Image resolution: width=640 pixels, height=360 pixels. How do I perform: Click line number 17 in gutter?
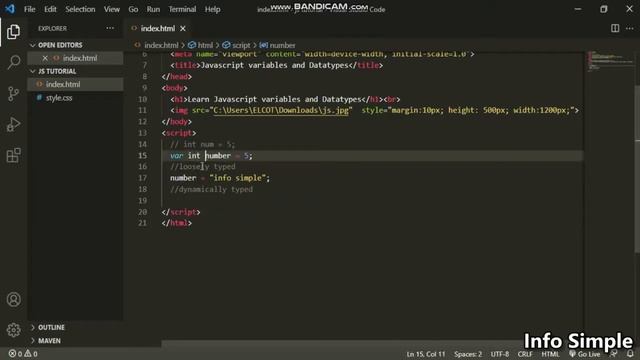point(142,178)
